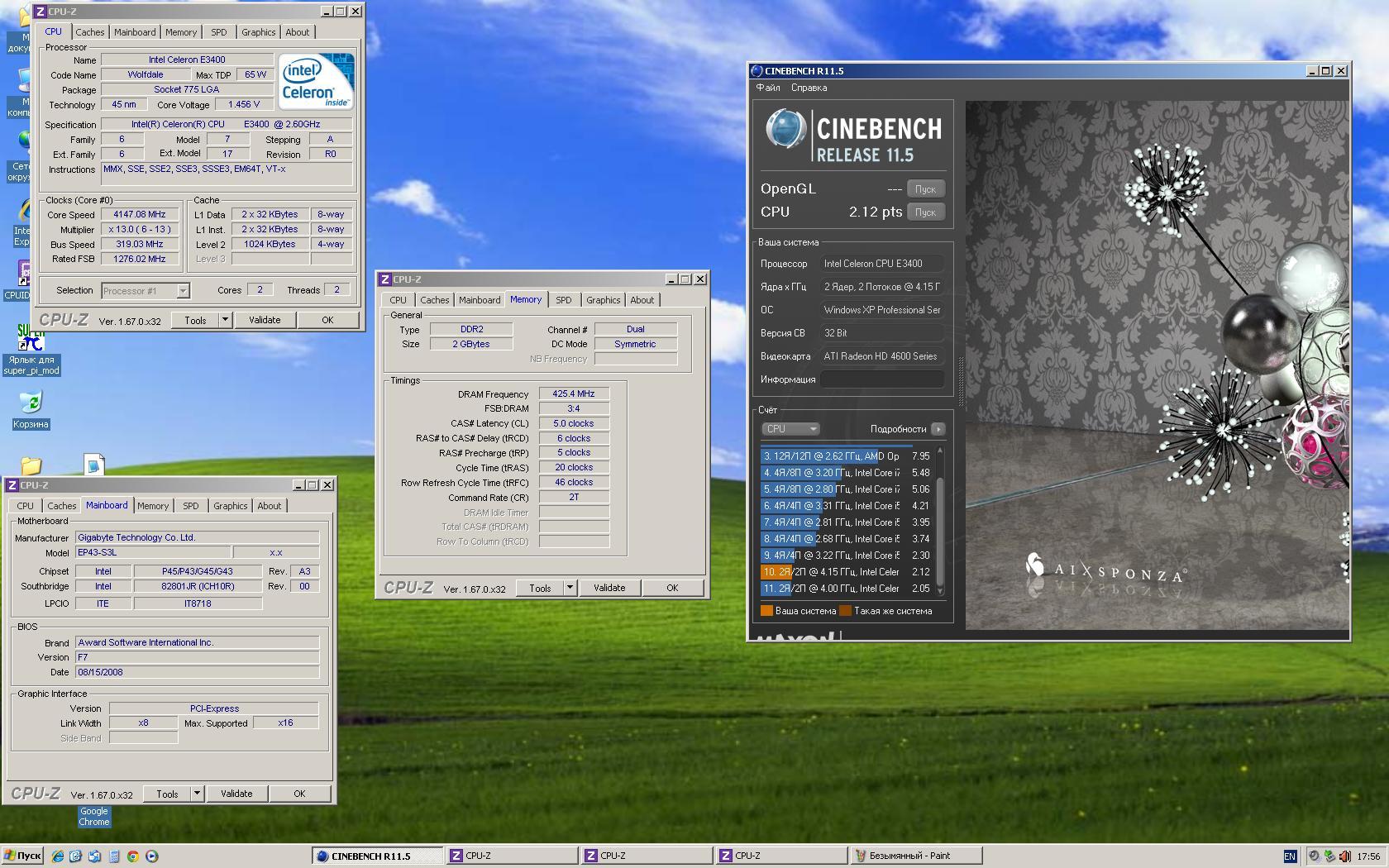
Task: Open the Пуск start button
Action: 22,856
